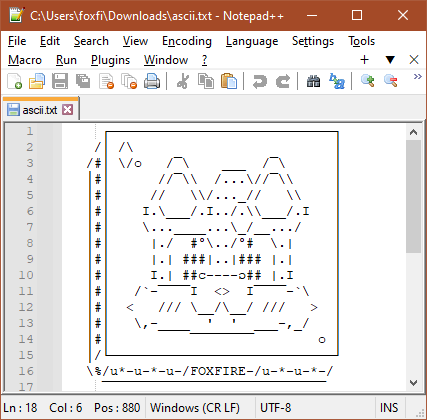Image resolution: width=427 pixels, height=420 pixels.
Task: Close the ascii.txt tab
Action: [x=68, y=110]
